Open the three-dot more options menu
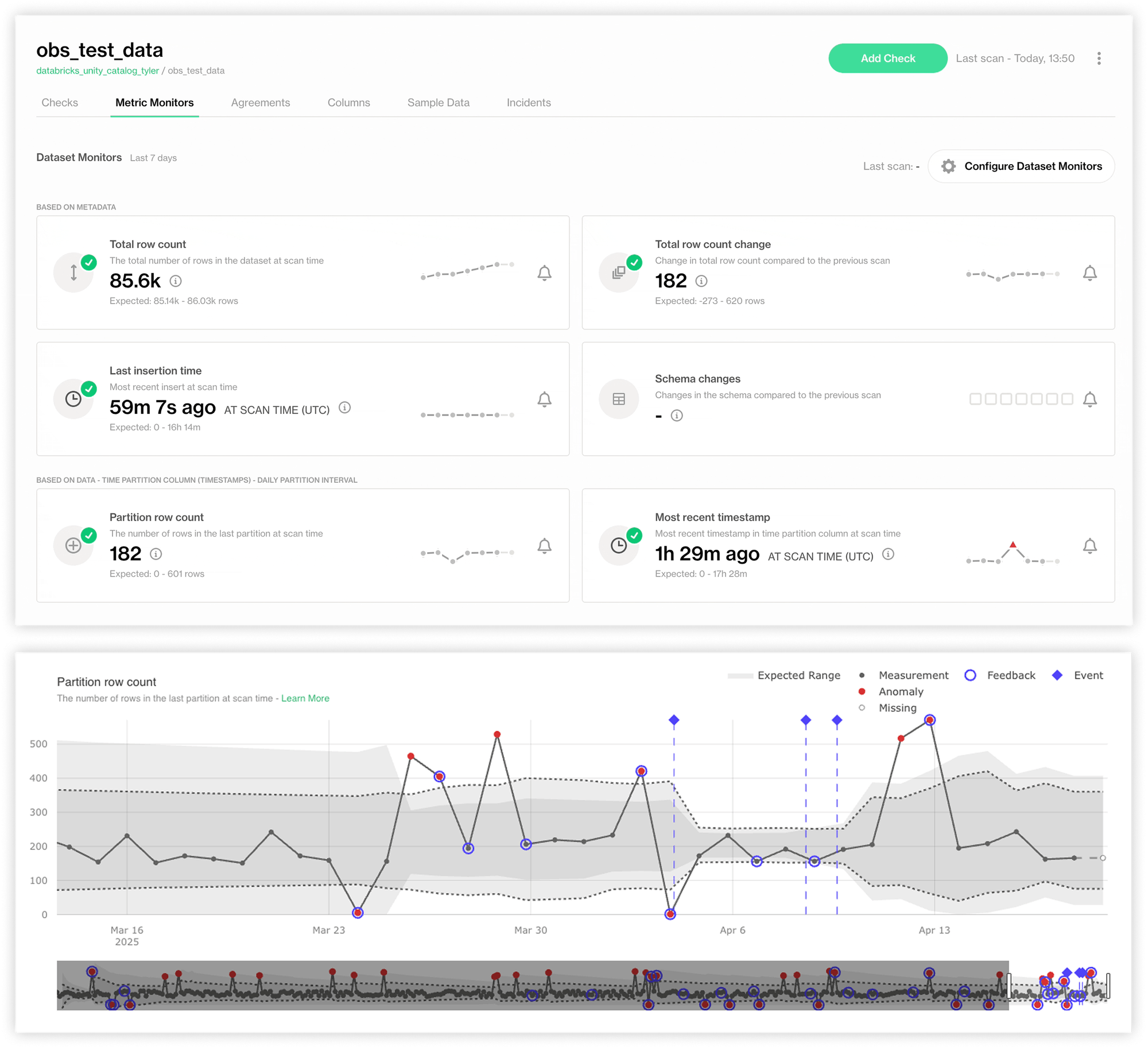 pyautogui.click(x=1099, y=58)
